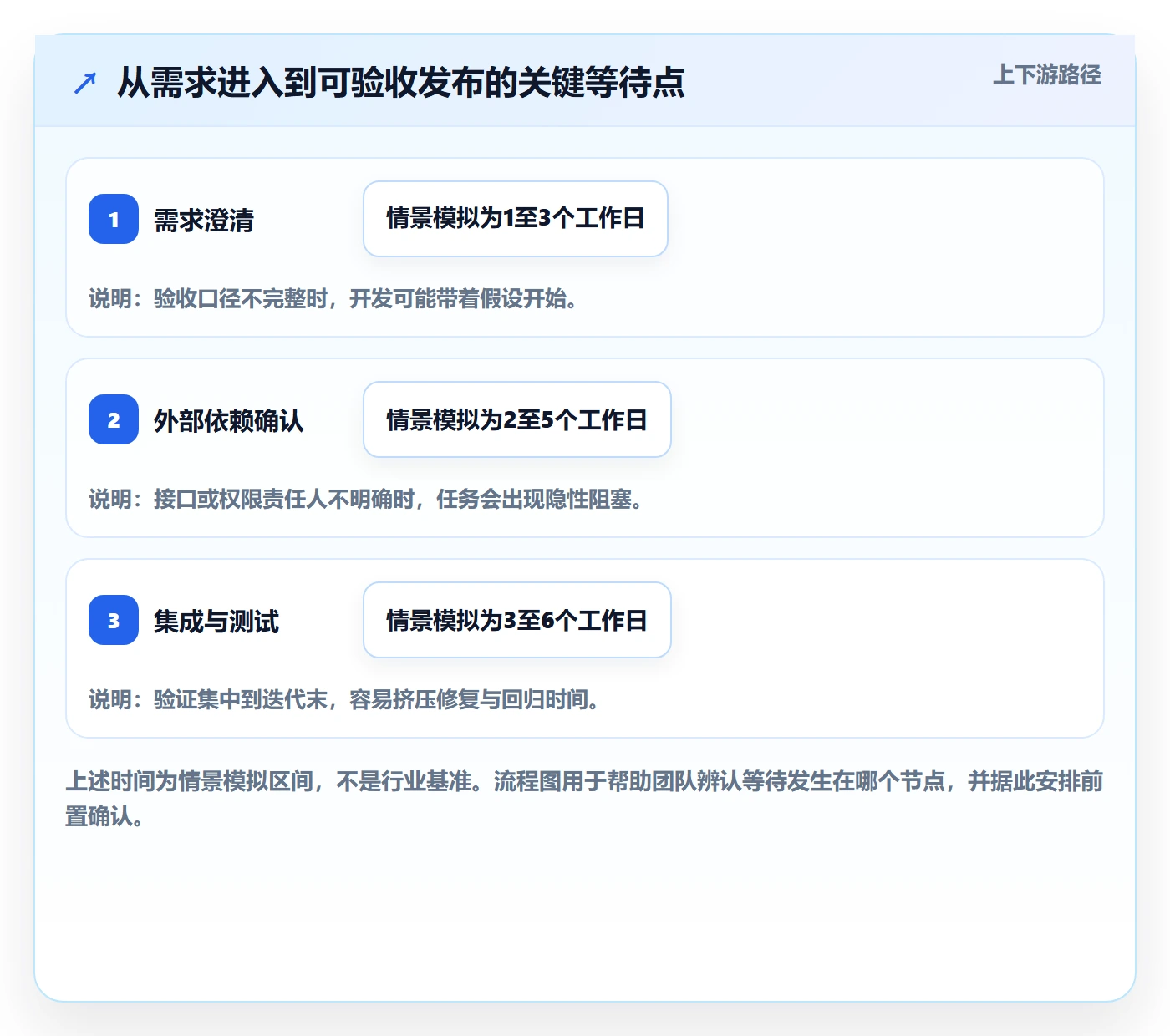Click the blue step 3 badge

[114, 620]
